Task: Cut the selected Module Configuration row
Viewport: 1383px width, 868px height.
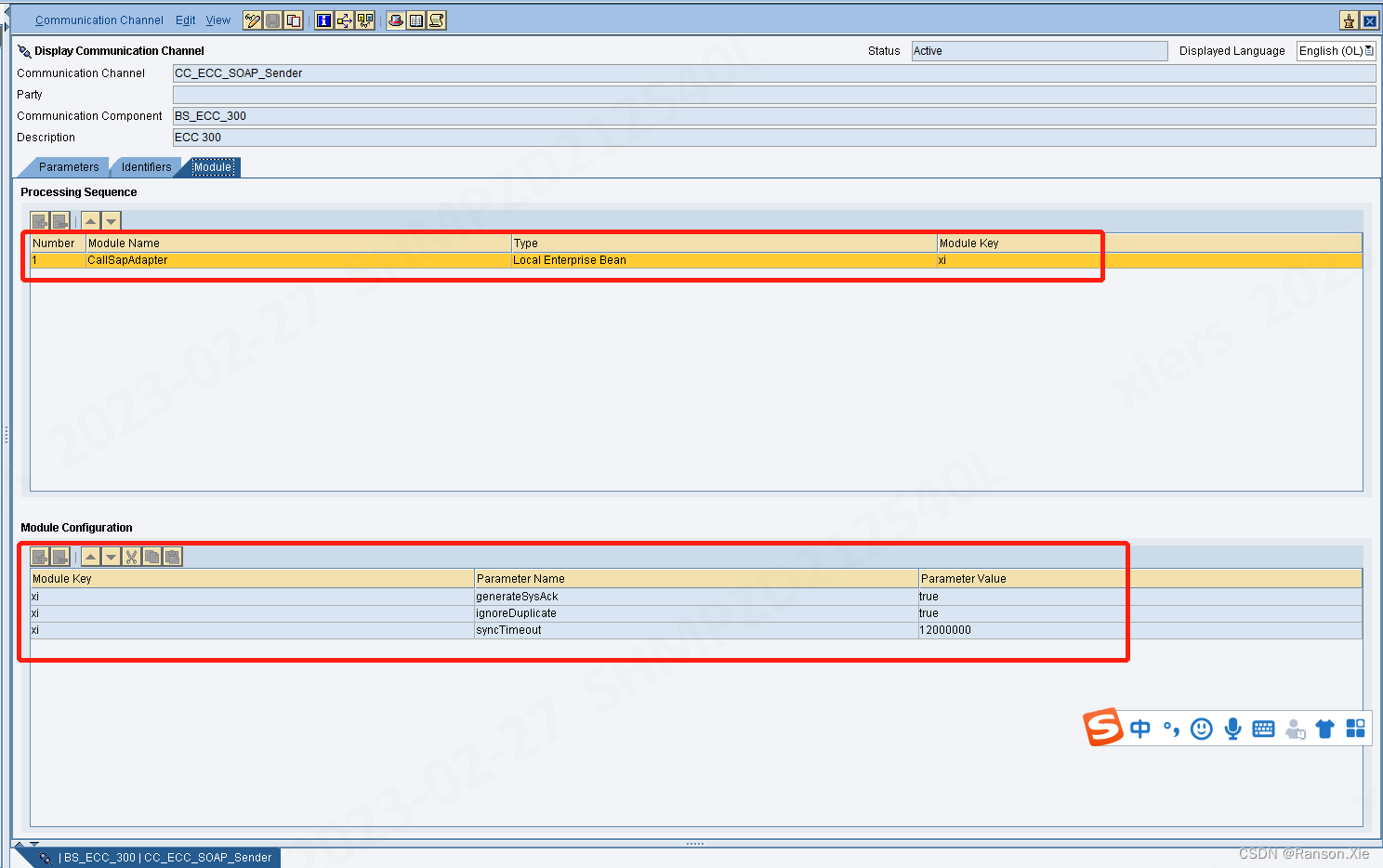Action: (131, 556)
